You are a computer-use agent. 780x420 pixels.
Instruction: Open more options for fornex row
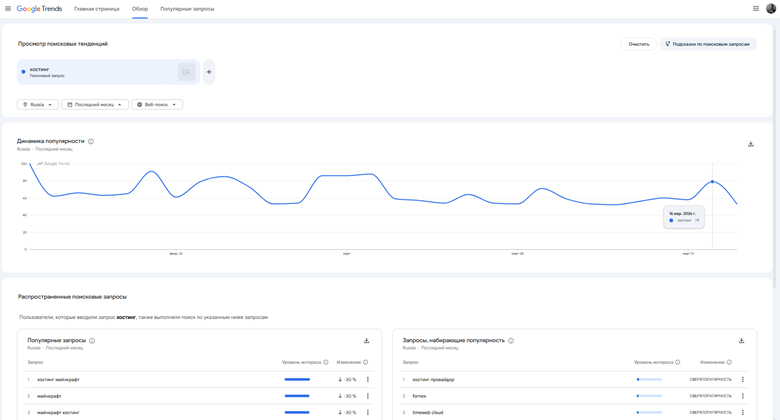(743, 396)
